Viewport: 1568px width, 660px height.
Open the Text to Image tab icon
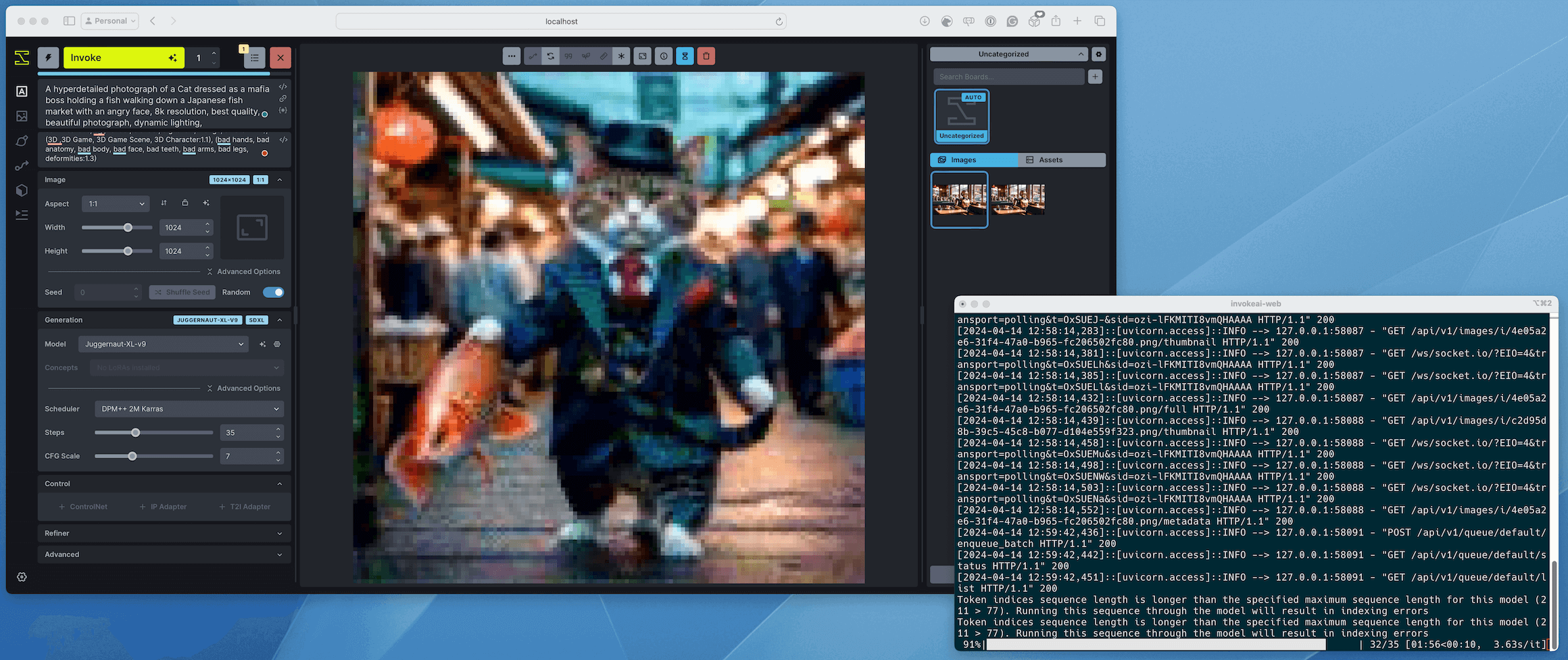coord(22,91)
